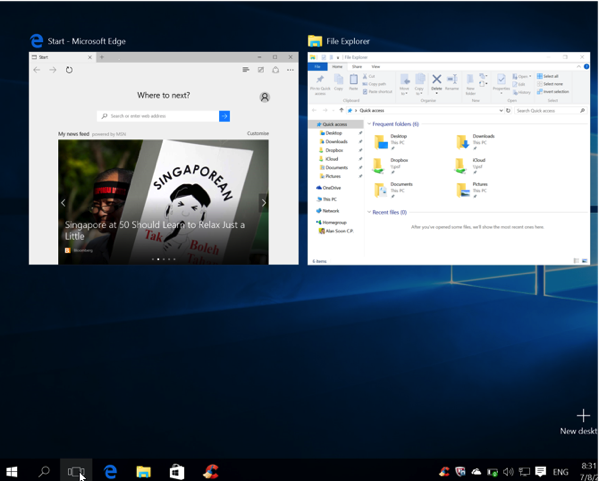Click Pin to Quick access icon
The width and height of the screenshot is (599, 481).
(x=320, y=84)
